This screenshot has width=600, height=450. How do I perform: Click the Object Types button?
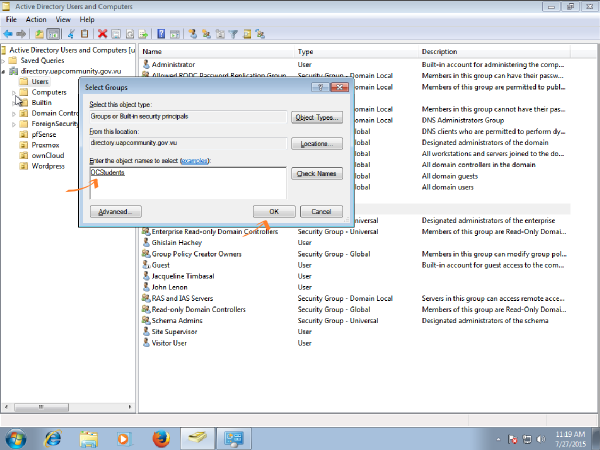(317, 117)
